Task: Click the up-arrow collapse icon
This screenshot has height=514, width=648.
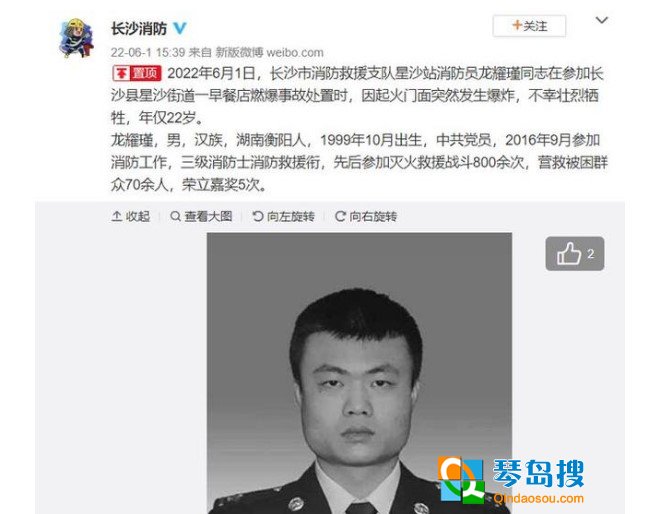Action: (117, 216)
